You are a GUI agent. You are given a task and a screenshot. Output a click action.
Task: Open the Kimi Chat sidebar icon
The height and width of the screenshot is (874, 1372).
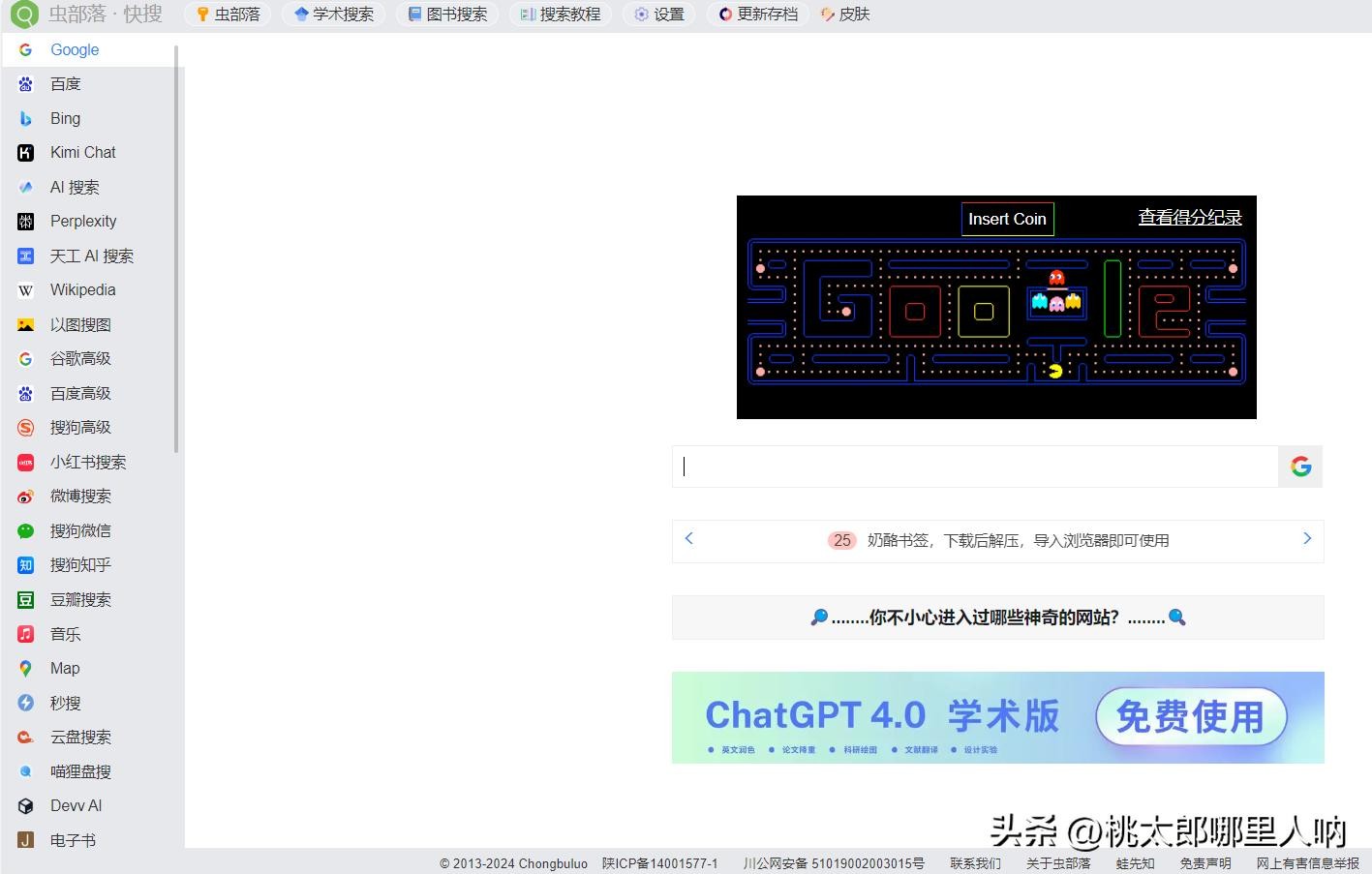tap(26, 153)
